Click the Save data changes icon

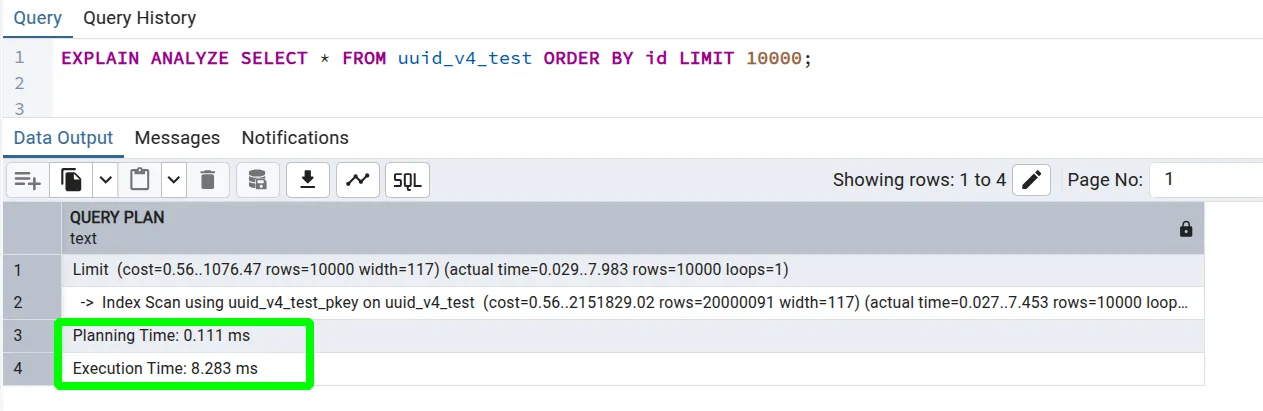(258, 180)
